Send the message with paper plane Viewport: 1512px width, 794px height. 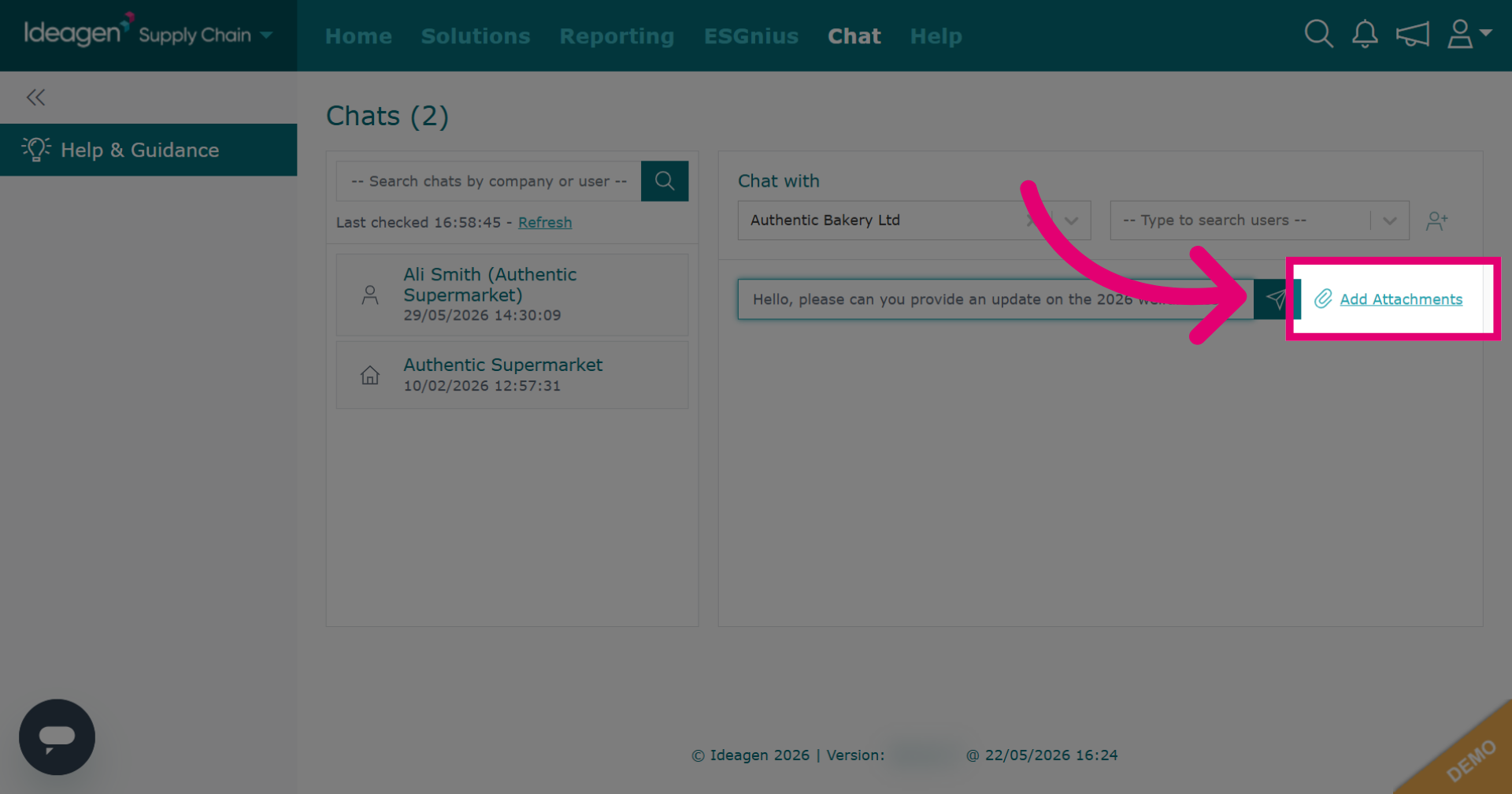click(1276, 299)
